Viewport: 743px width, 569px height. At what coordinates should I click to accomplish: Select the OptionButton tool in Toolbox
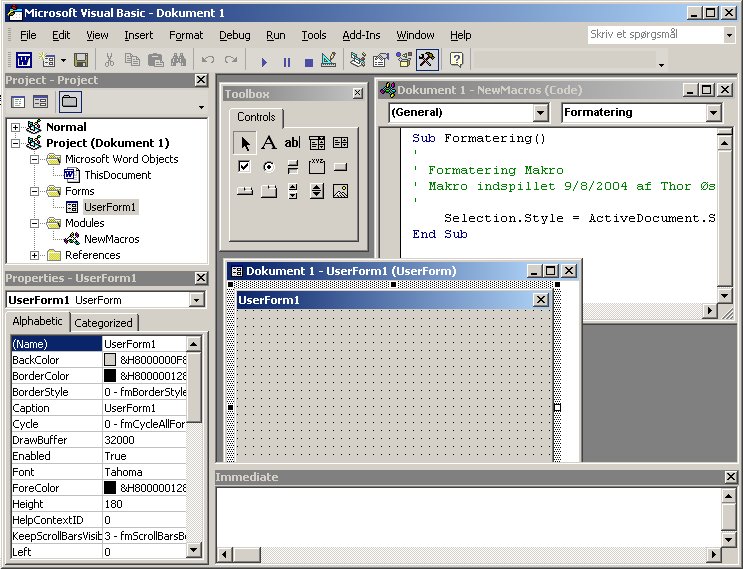pyautogui.click(x=269, y=167)
